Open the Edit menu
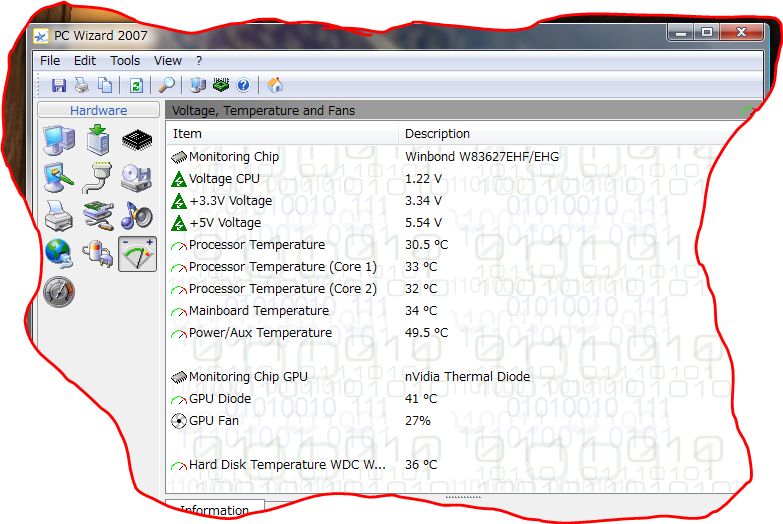This screenshot has height=524, width=783. pos(84,60)
